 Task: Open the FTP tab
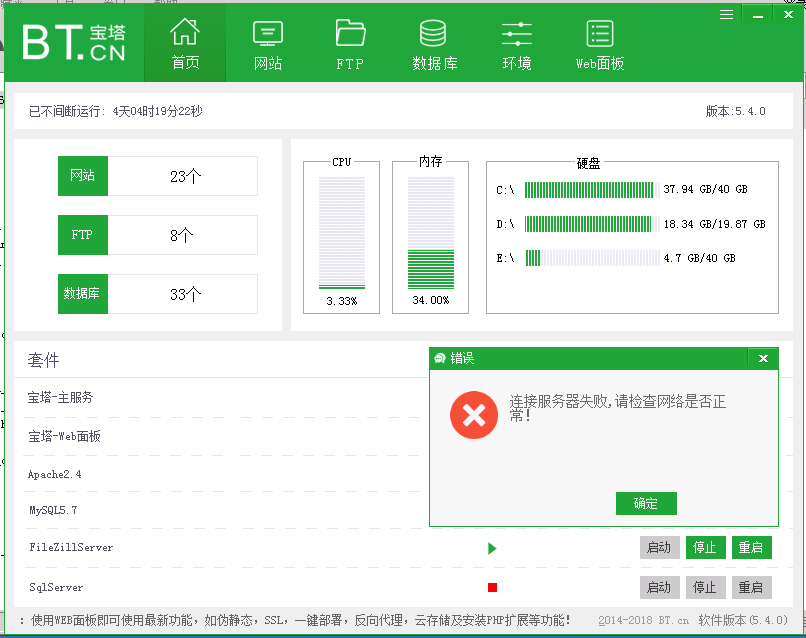coord(350,43)
